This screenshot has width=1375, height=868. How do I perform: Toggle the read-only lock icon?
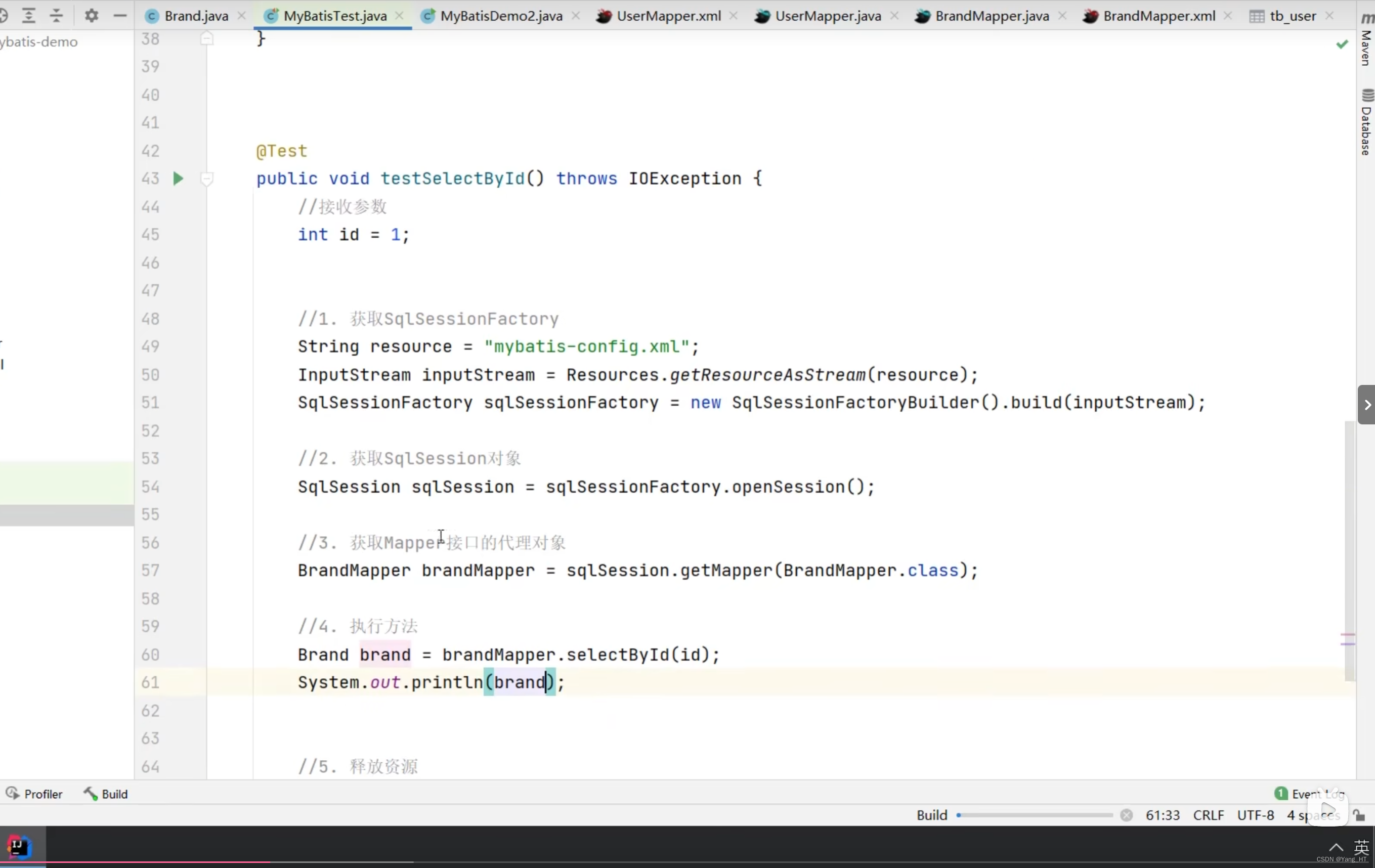[x=1359, y=815]
